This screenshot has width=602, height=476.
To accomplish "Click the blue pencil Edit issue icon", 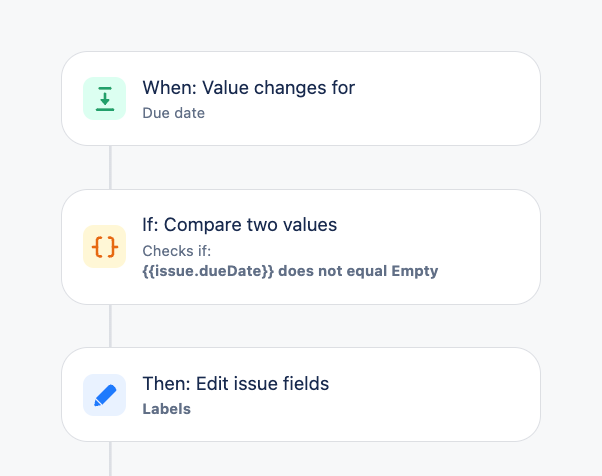I will (x=104, y=395).
